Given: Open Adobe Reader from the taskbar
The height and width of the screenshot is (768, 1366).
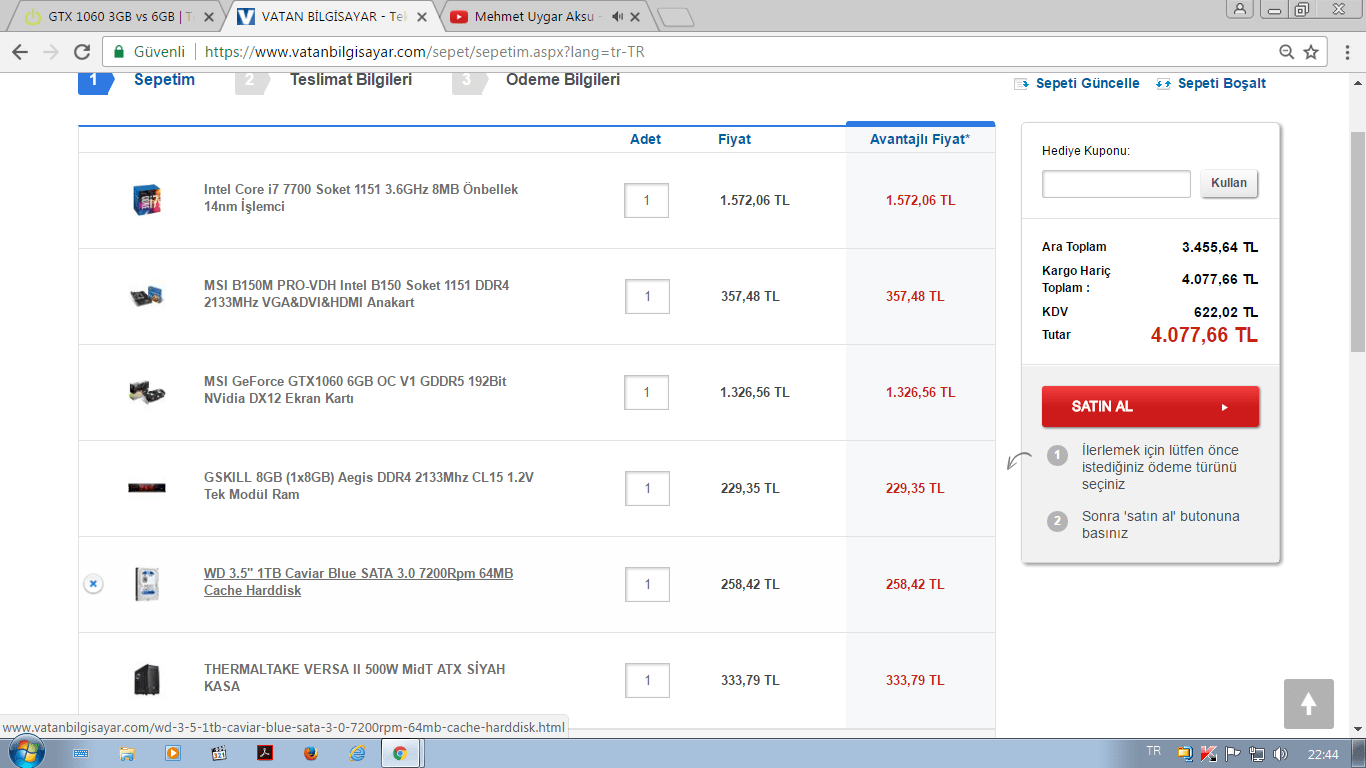Looking at the screenshot, I should click(x=265, y=753).
